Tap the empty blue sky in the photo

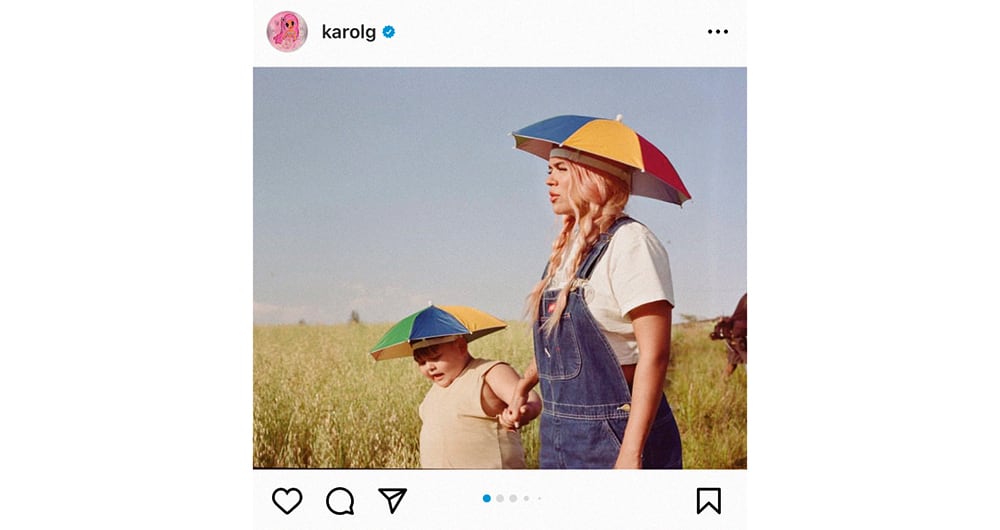tap(383, 179)
